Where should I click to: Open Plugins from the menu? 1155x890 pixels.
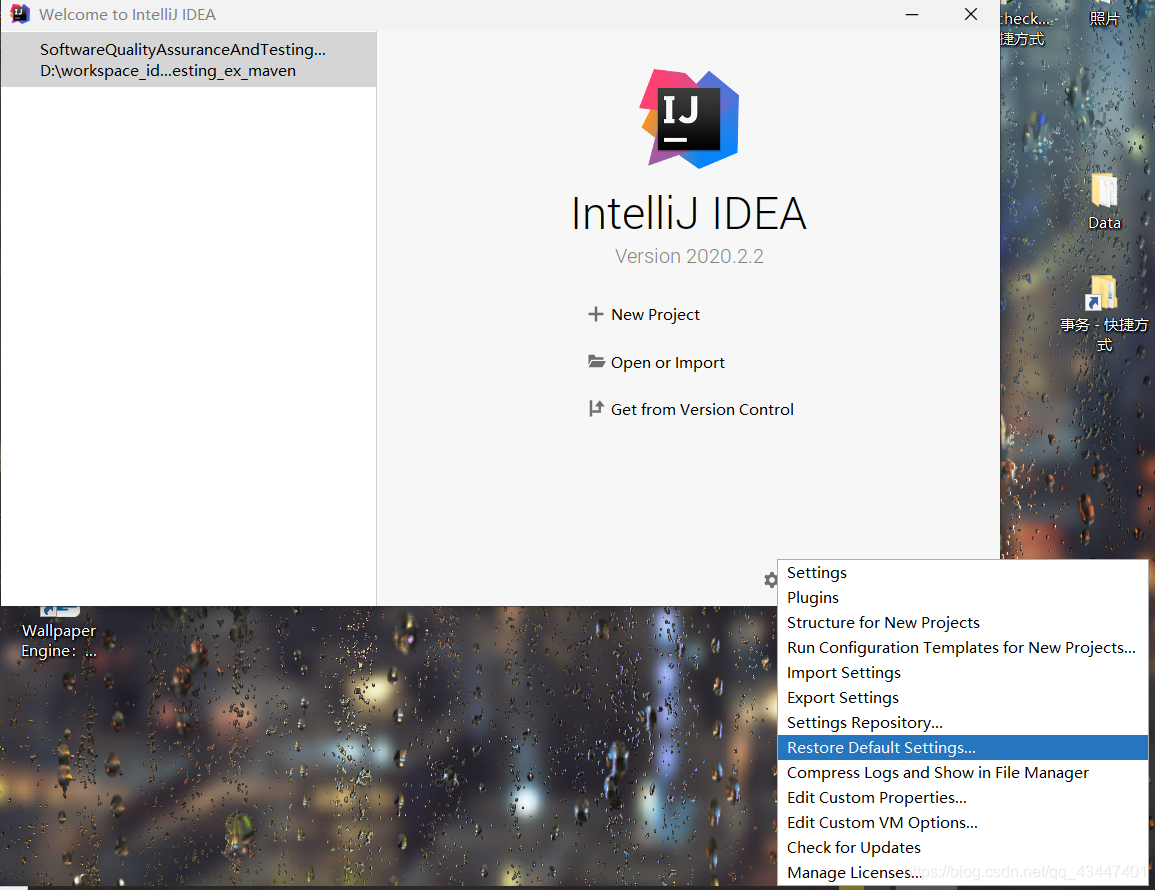pyautogui.click(x=963, y=598)
